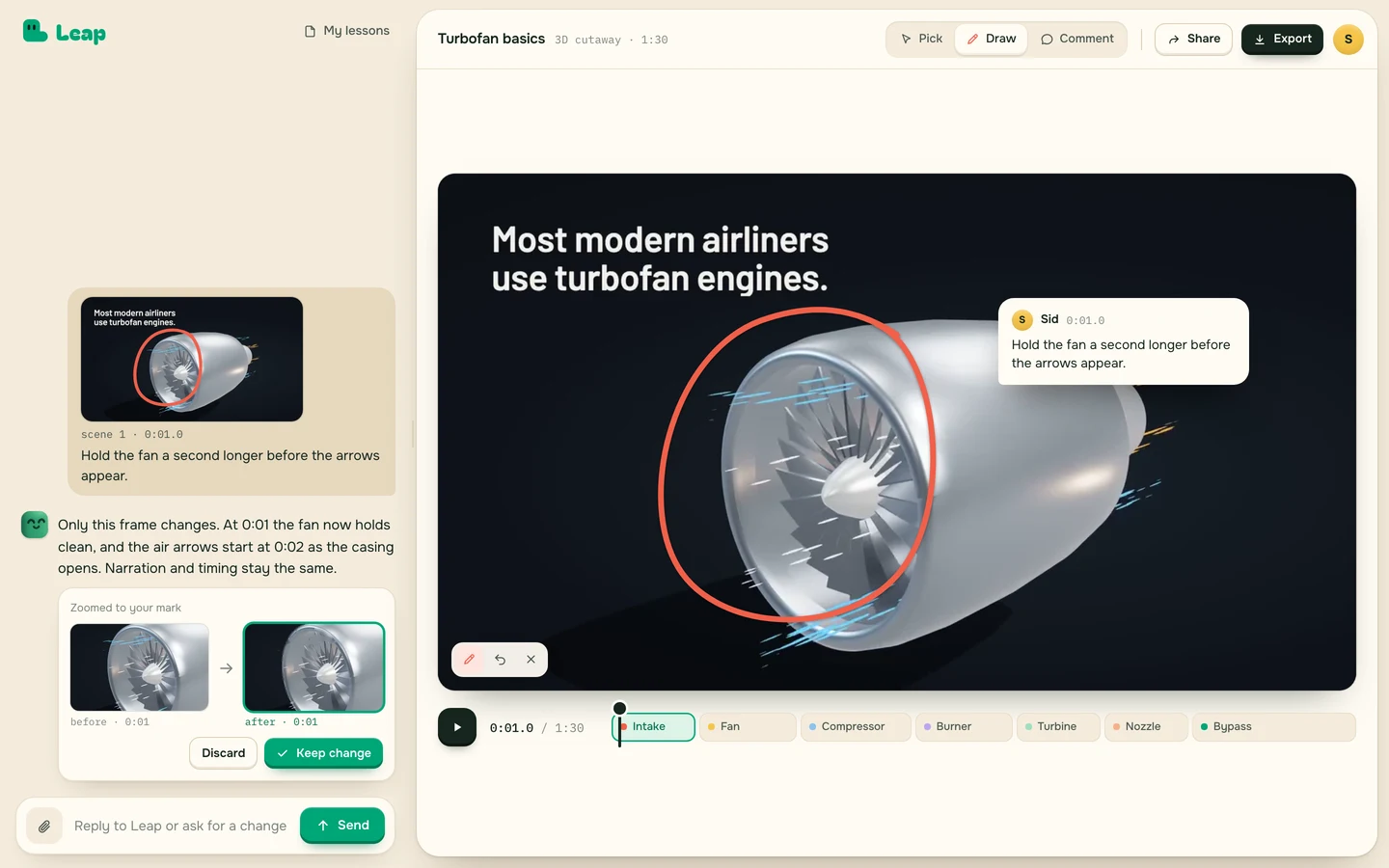The height and width of the screenshot is (868, 1389).
Task: Click the Leap assistant avatar
Action: point(35,525)
